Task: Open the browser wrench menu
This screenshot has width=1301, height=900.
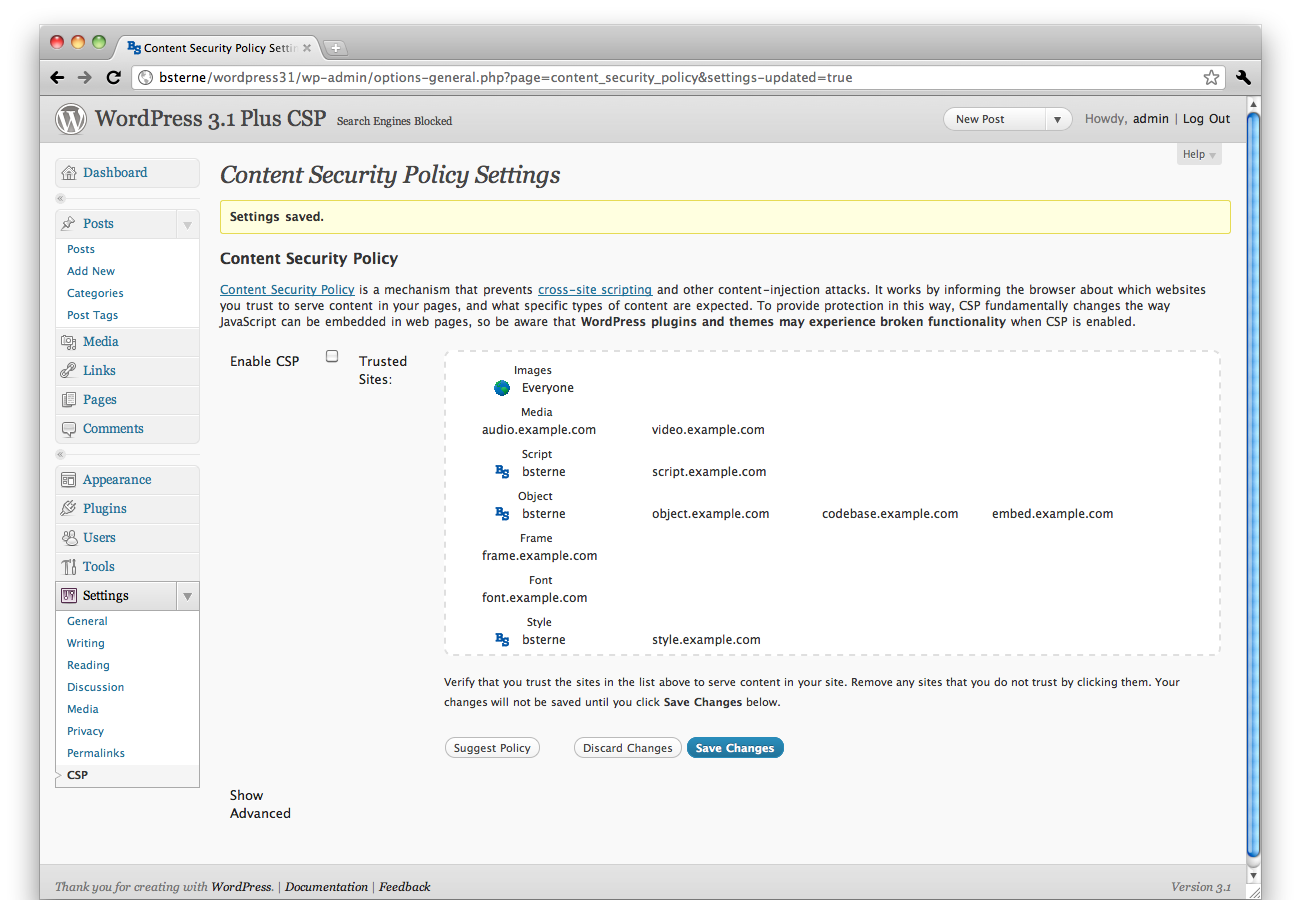Action: point(1243,77)
